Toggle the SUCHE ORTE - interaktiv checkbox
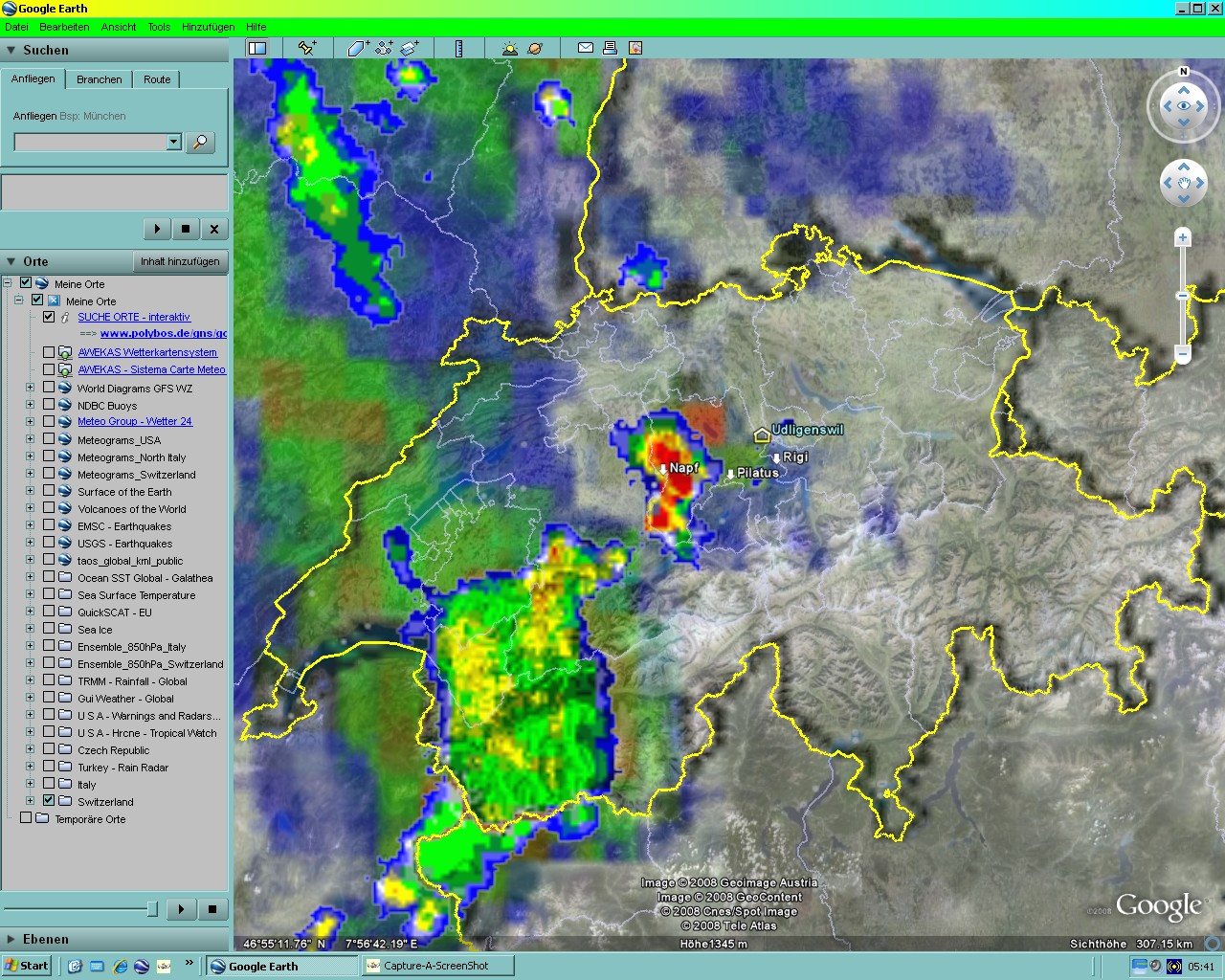Screen dimensions: 1225x980 coord(49,317)
